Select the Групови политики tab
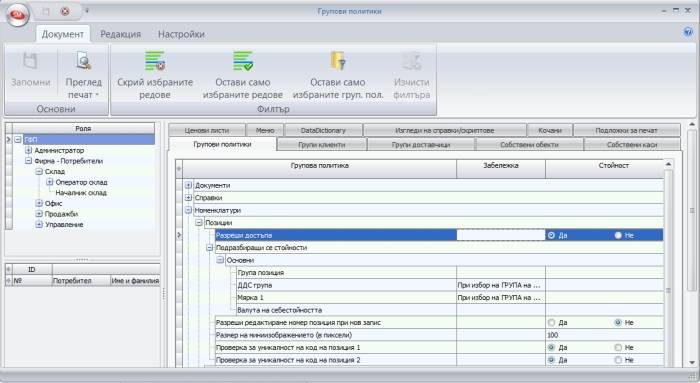700x383 pixels. (222, 144)
